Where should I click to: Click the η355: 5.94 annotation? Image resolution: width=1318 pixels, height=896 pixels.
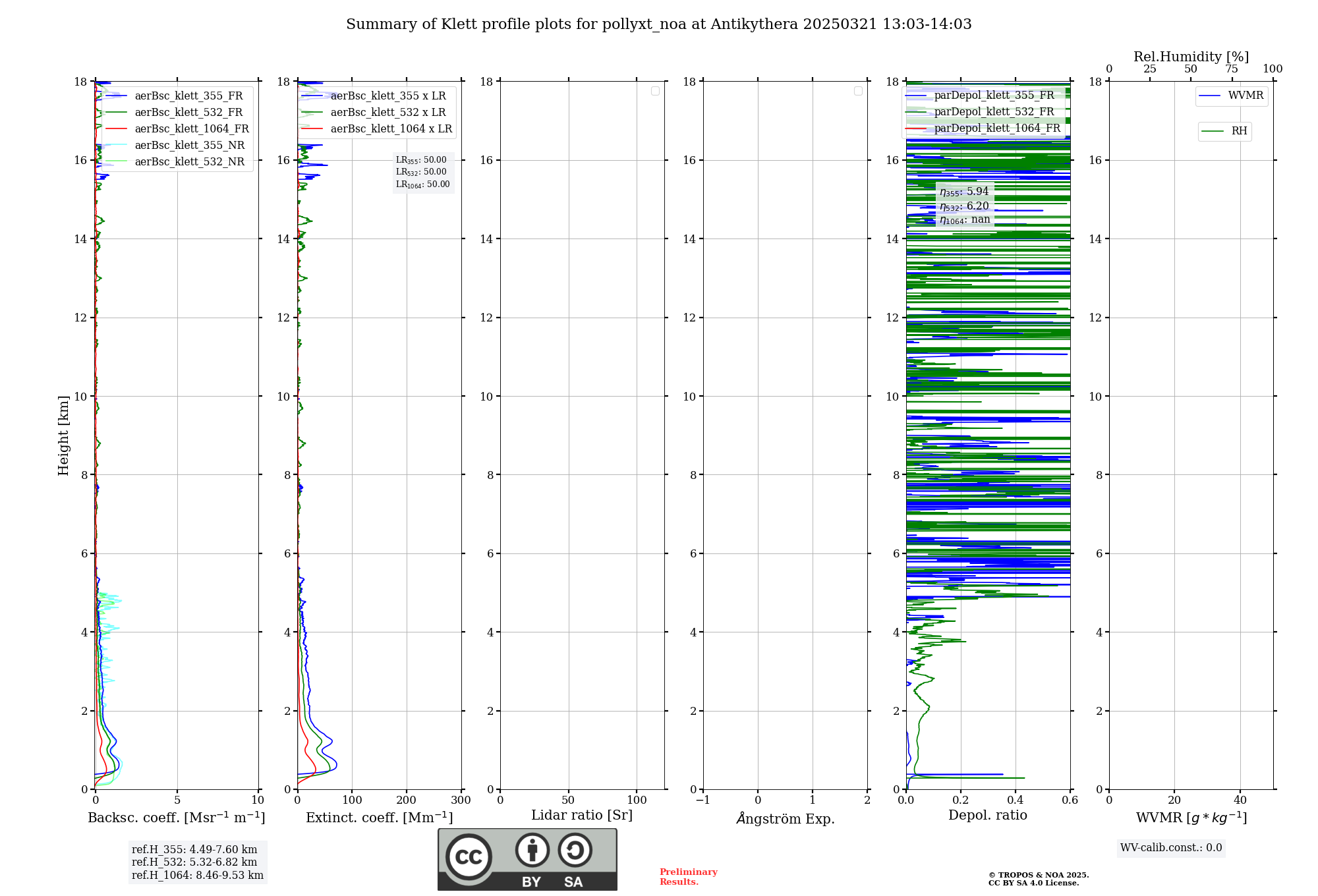(964, 192)
